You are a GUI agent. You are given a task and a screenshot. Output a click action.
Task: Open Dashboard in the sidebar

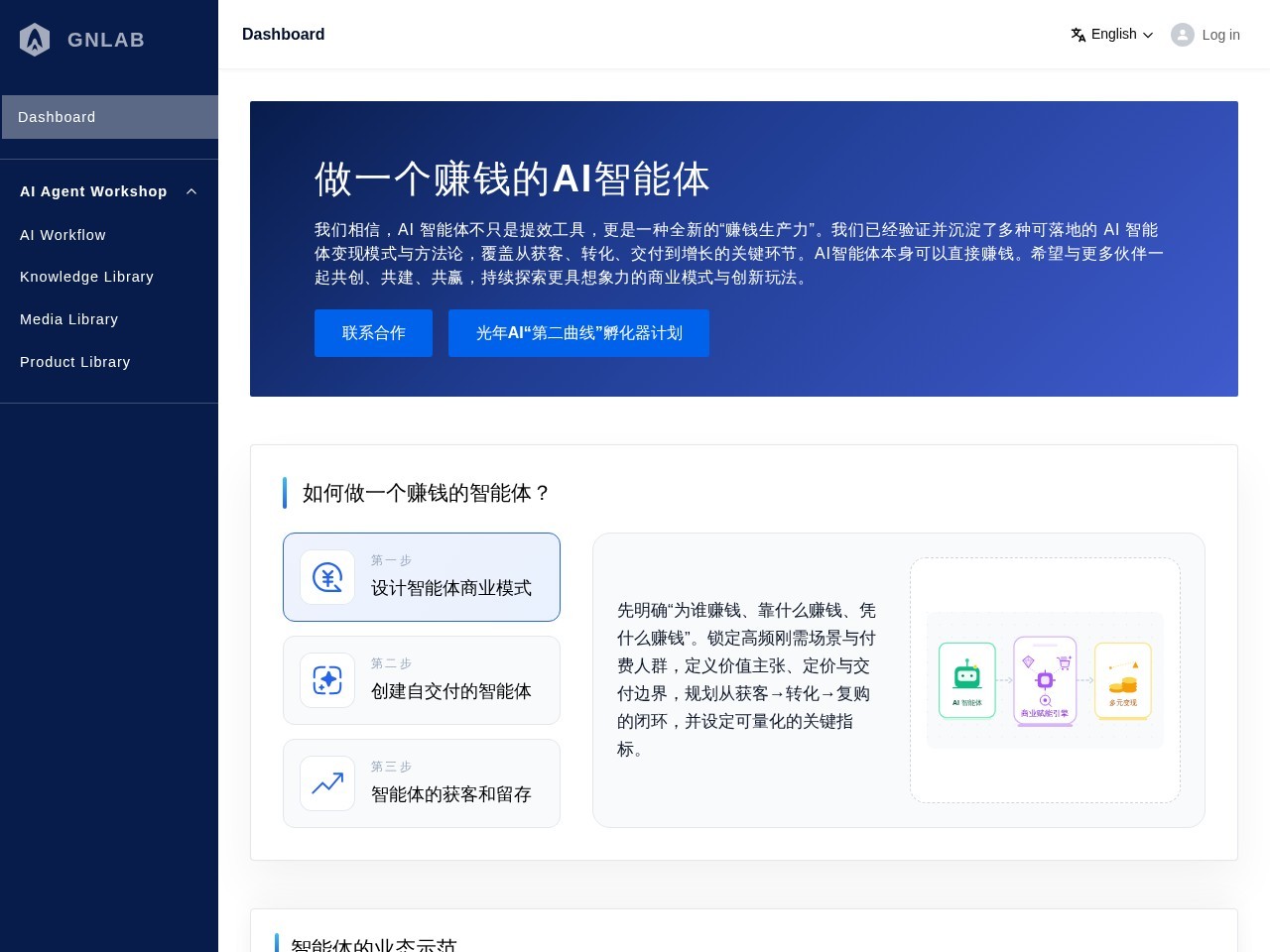coord(109,117)
